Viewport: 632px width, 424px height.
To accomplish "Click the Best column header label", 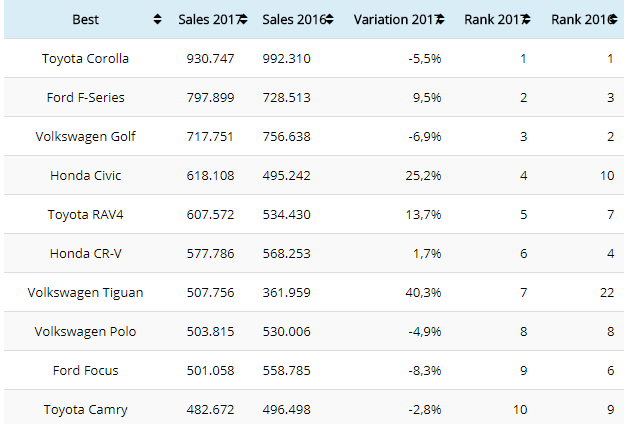I will [x=85, y=19].
